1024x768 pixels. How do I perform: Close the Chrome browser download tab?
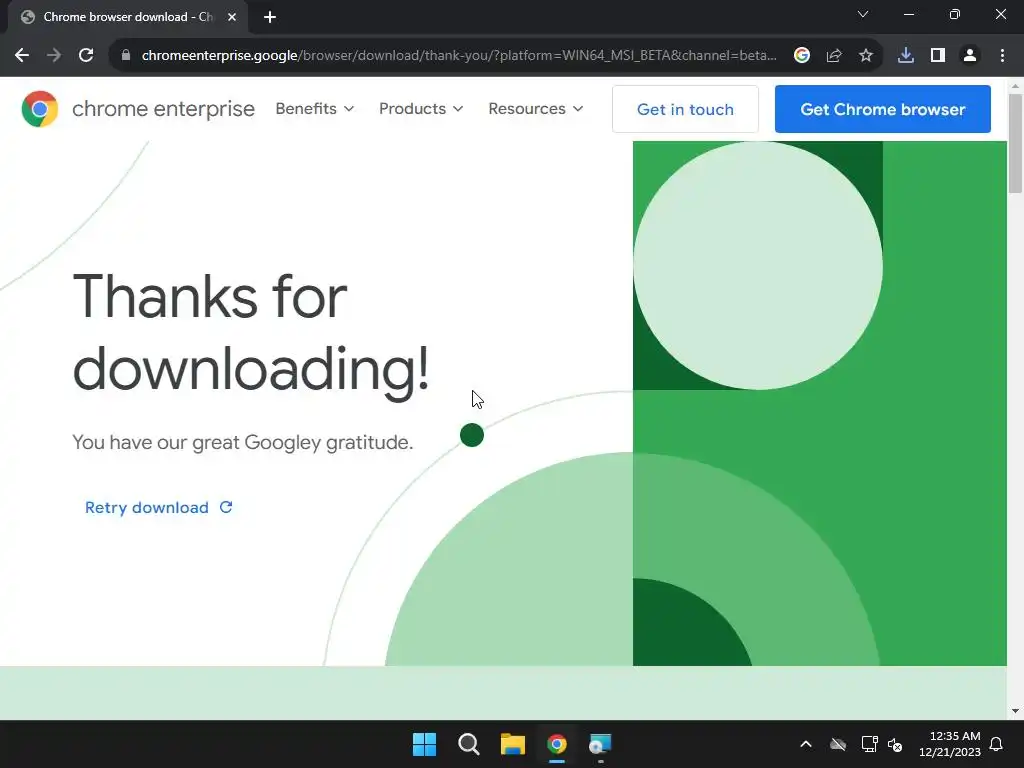tap(232, 17)
